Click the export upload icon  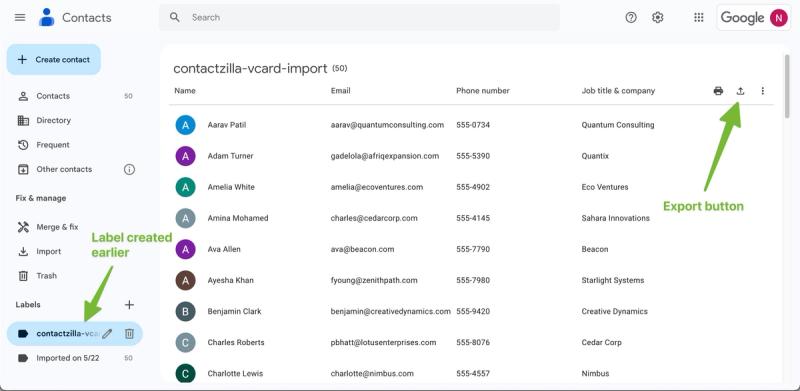(740, 91)
